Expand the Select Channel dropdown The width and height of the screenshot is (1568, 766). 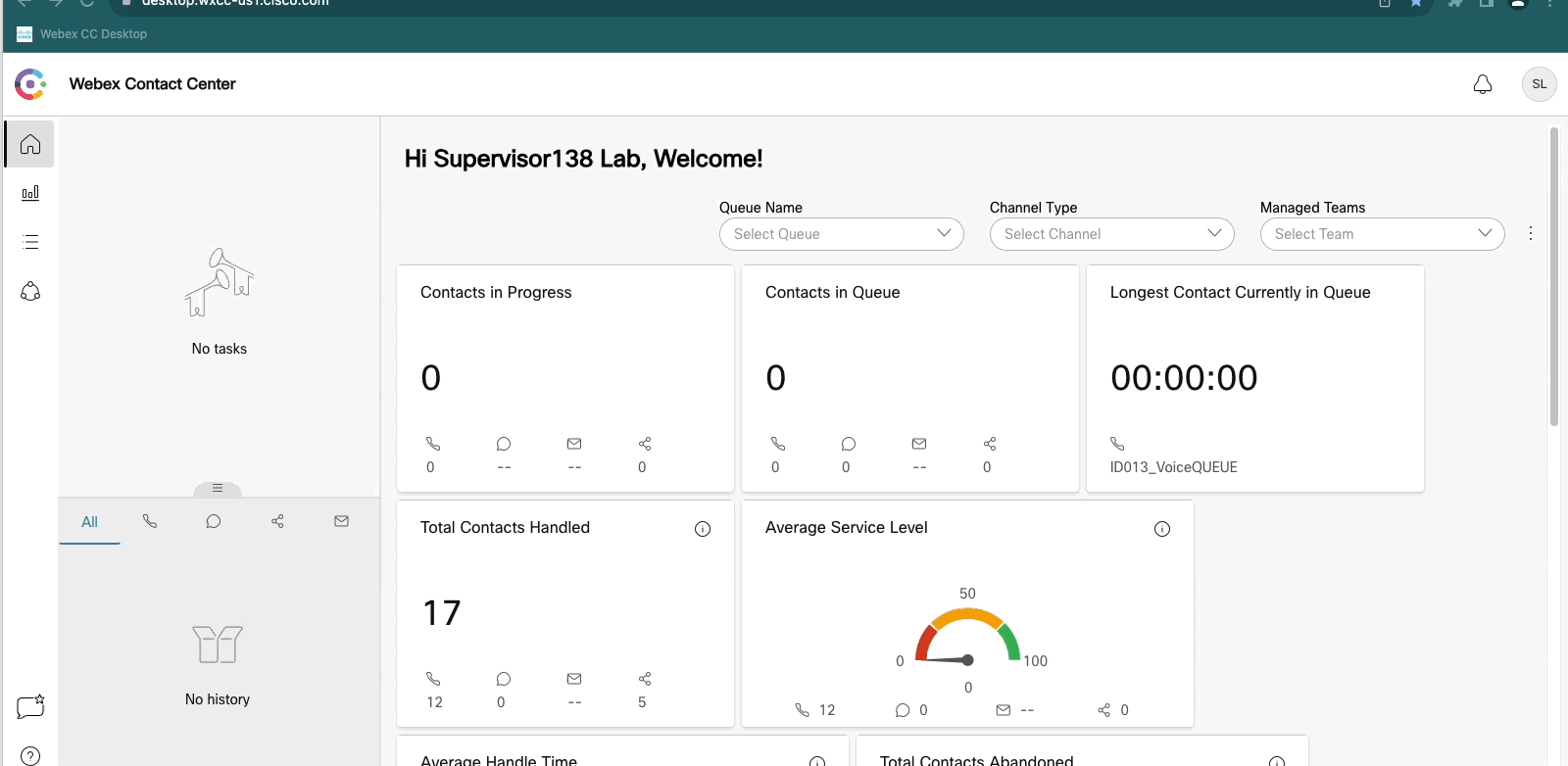click(x=1111, y=234)
